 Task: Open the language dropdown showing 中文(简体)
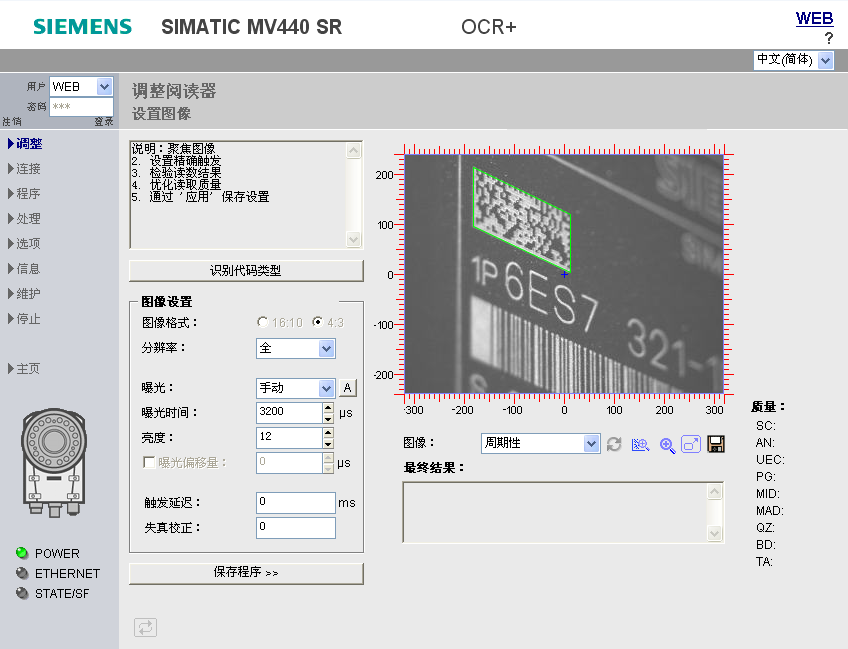(794, 60)
